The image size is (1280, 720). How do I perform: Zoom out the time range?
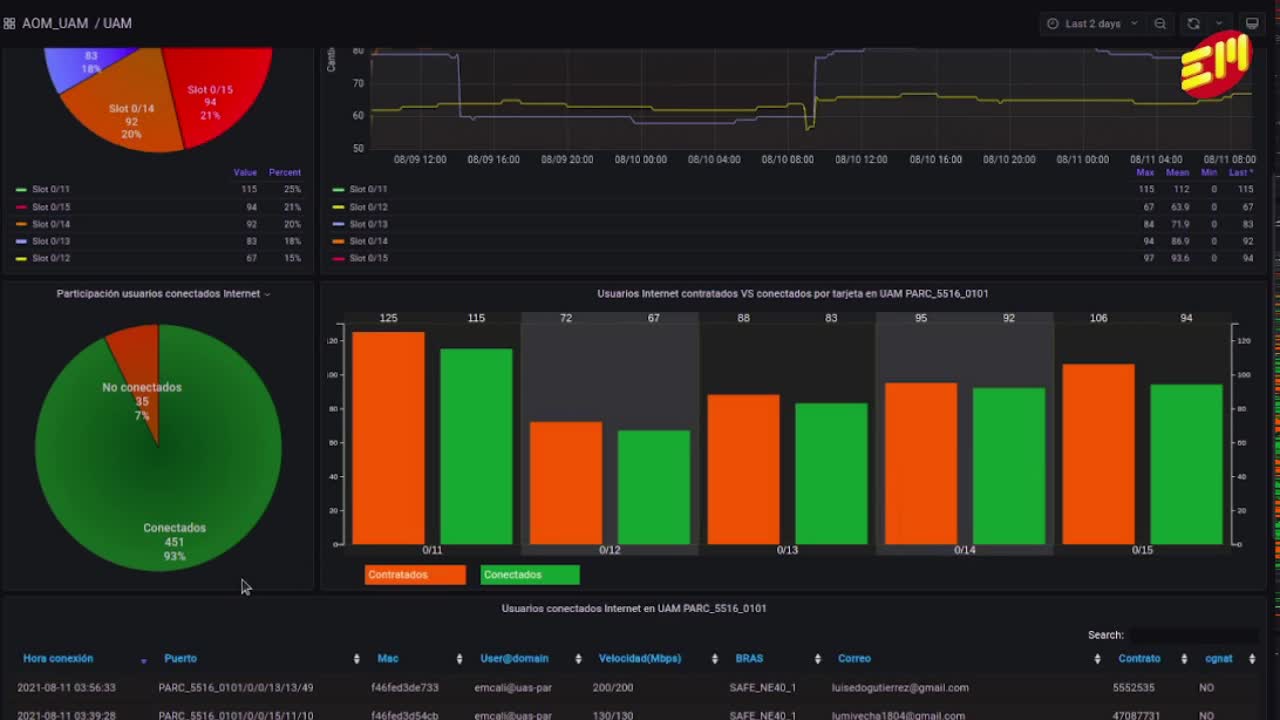click(x=1160, y=23)
